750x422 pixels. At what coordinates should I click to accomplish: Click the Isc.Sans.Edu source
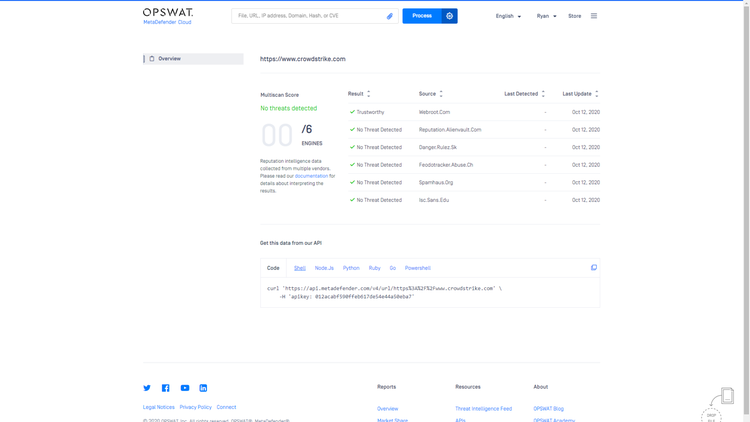[x=434, y=200]
